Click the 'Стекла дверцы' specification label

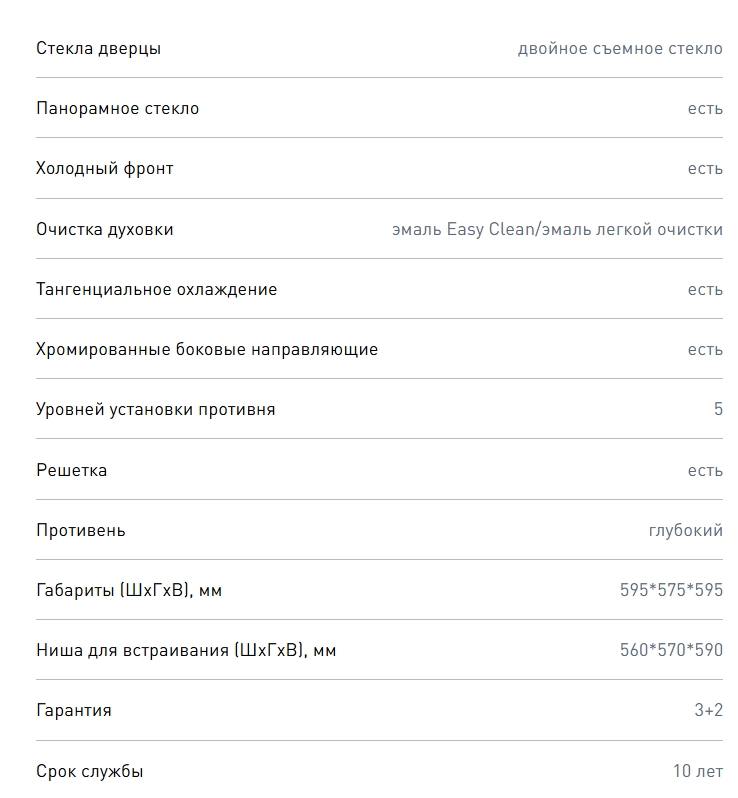pos(98,48)
